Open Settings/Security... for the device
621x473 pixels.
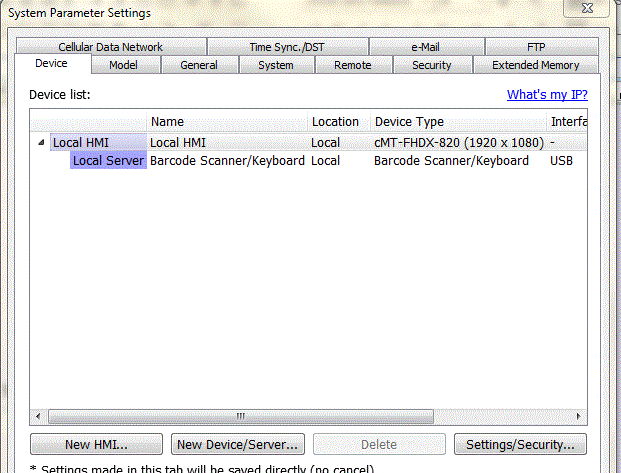(519, 444)
